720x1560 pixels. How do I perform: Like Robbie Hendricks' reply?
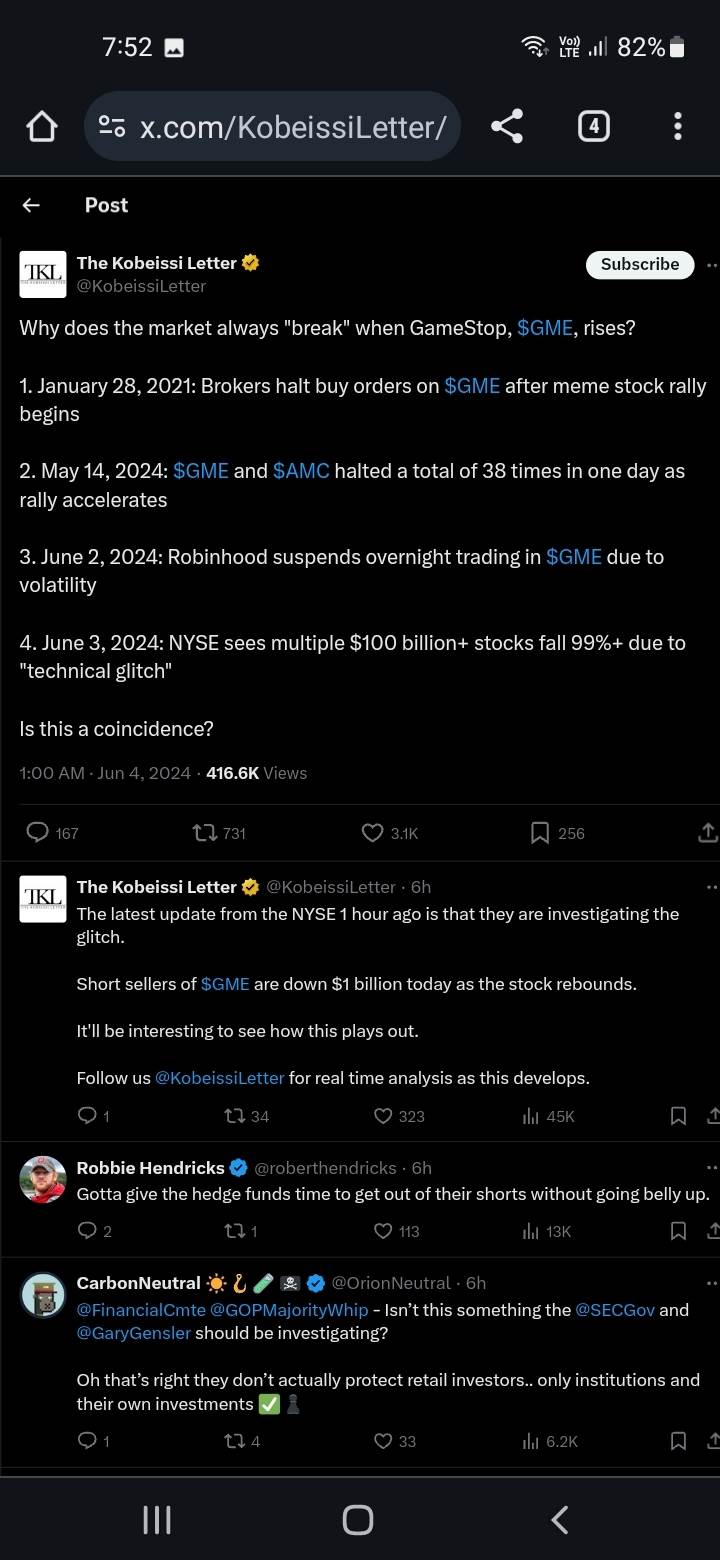[383, 1231]
